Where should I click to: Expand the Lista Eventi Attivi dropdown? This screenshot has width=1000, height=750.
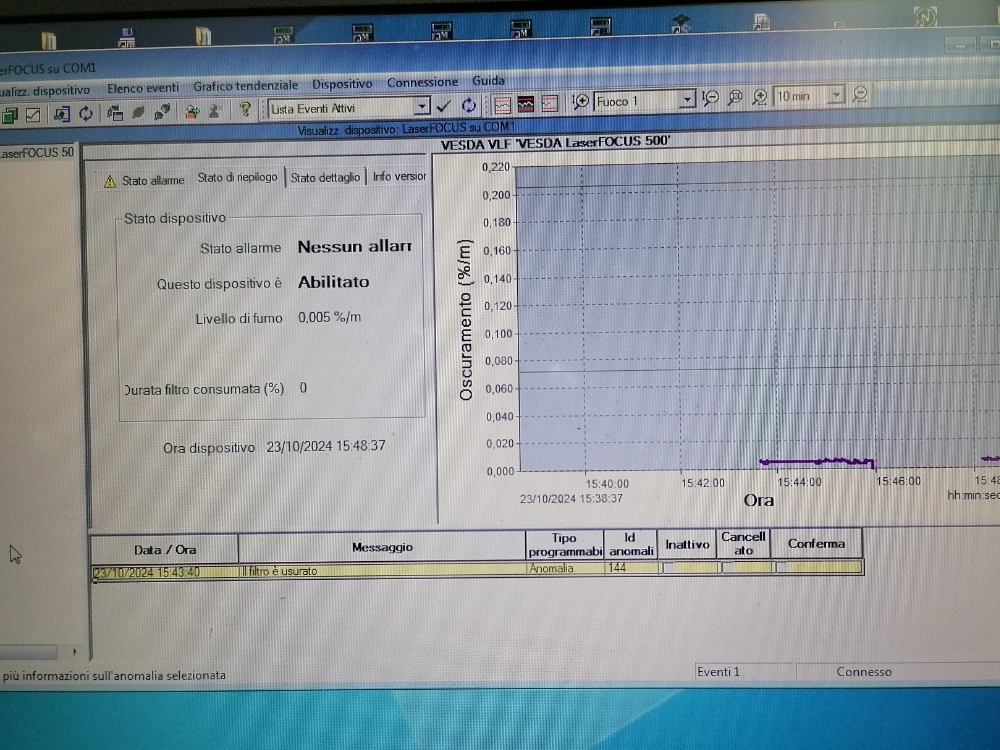(422, 106)
